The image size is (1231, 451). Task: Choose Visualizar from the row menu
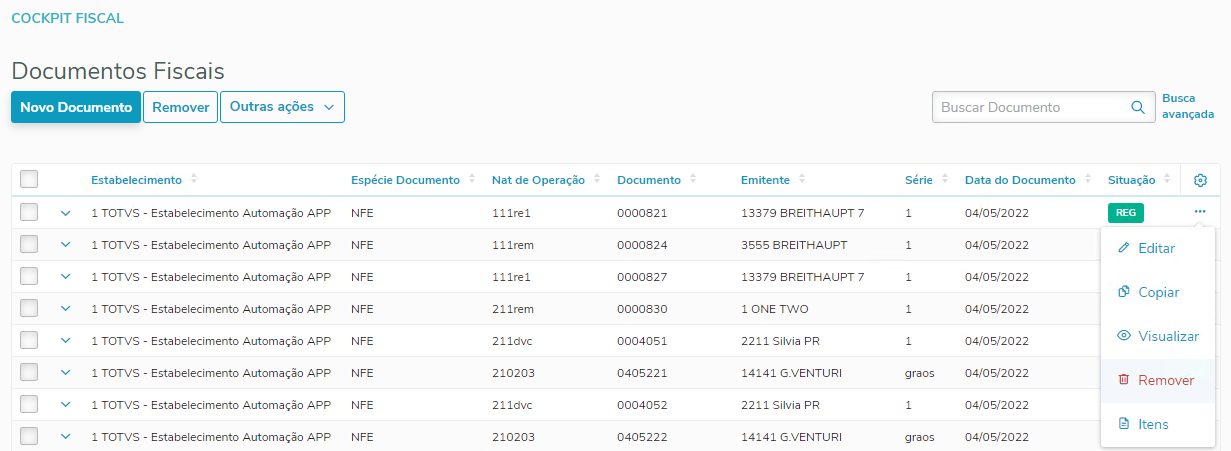tap(1158, 336)
